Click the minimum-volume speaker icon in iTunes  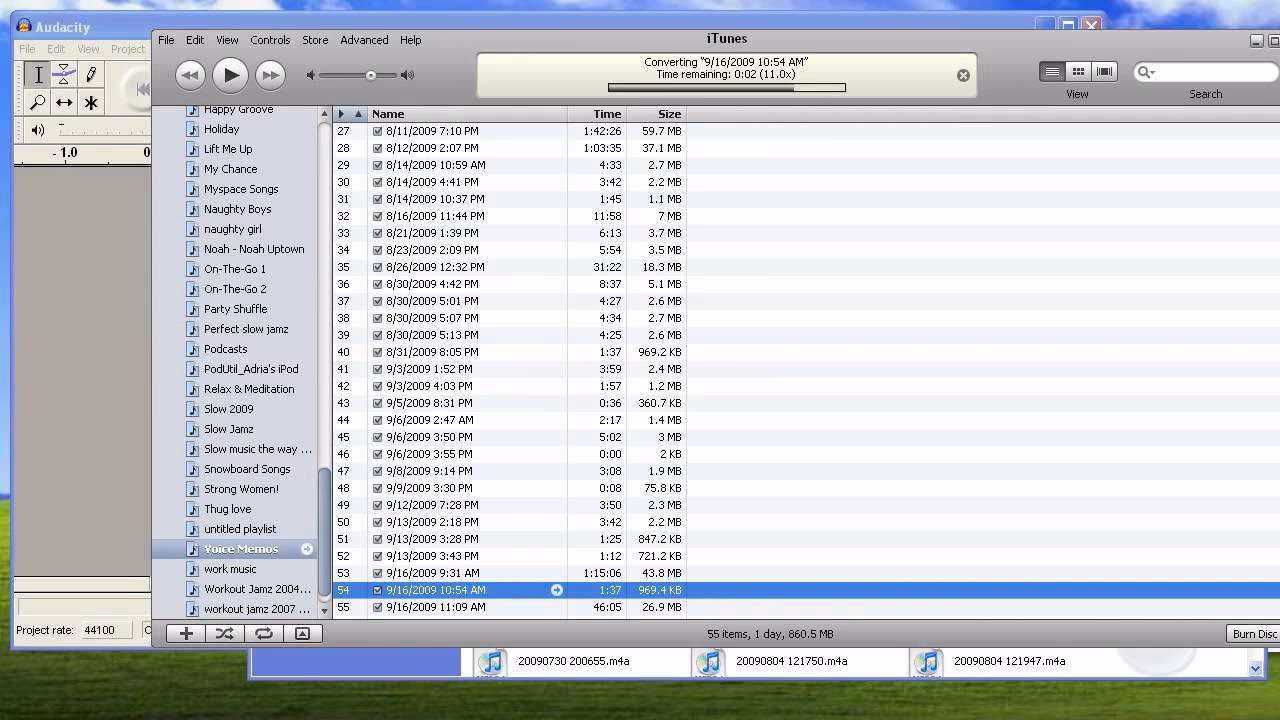point(311,75)
